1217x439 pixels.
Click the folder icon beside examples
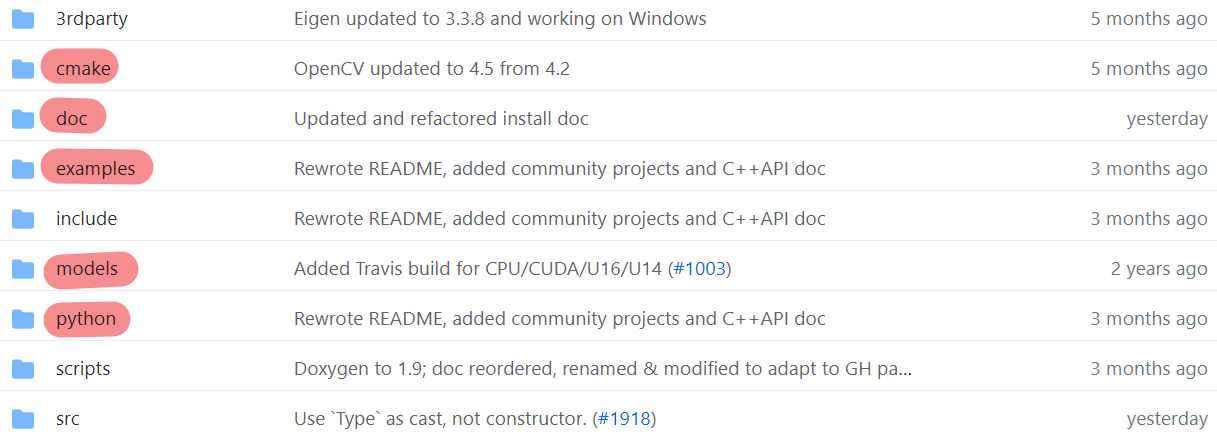tap(22, 169)
